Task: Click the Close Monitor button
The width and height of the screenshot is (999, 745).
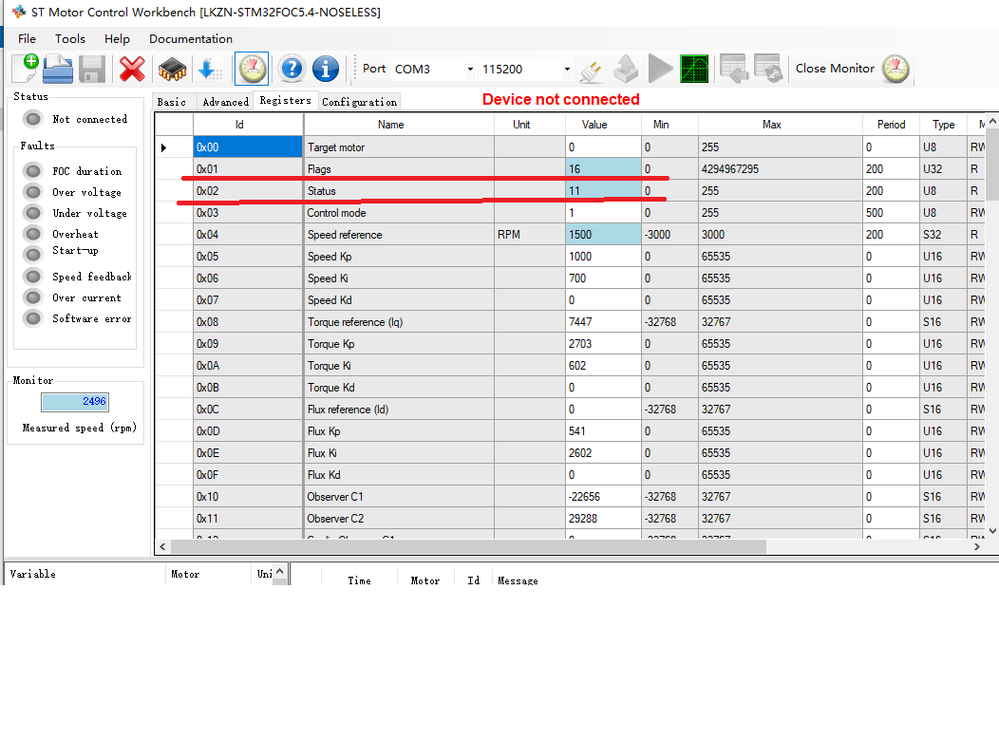Action: (x=852, y=68)
